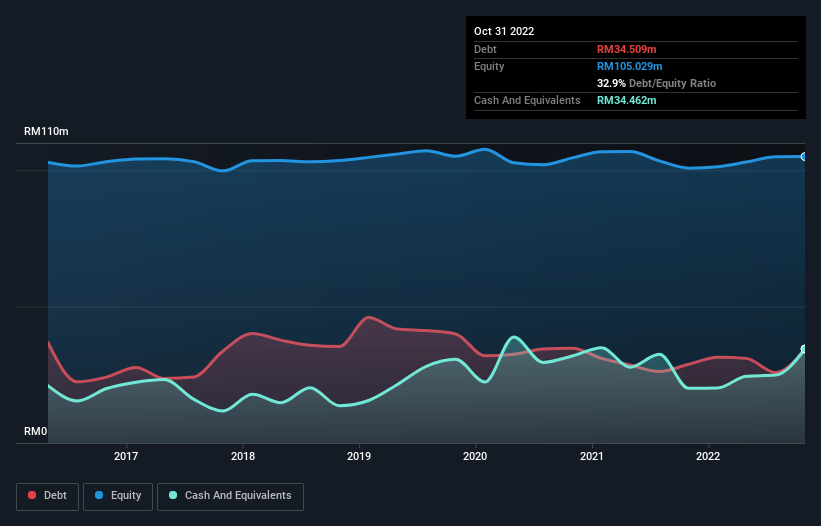
Task: Click the 2017 x-axis label
Action: [x=126, y=456]
